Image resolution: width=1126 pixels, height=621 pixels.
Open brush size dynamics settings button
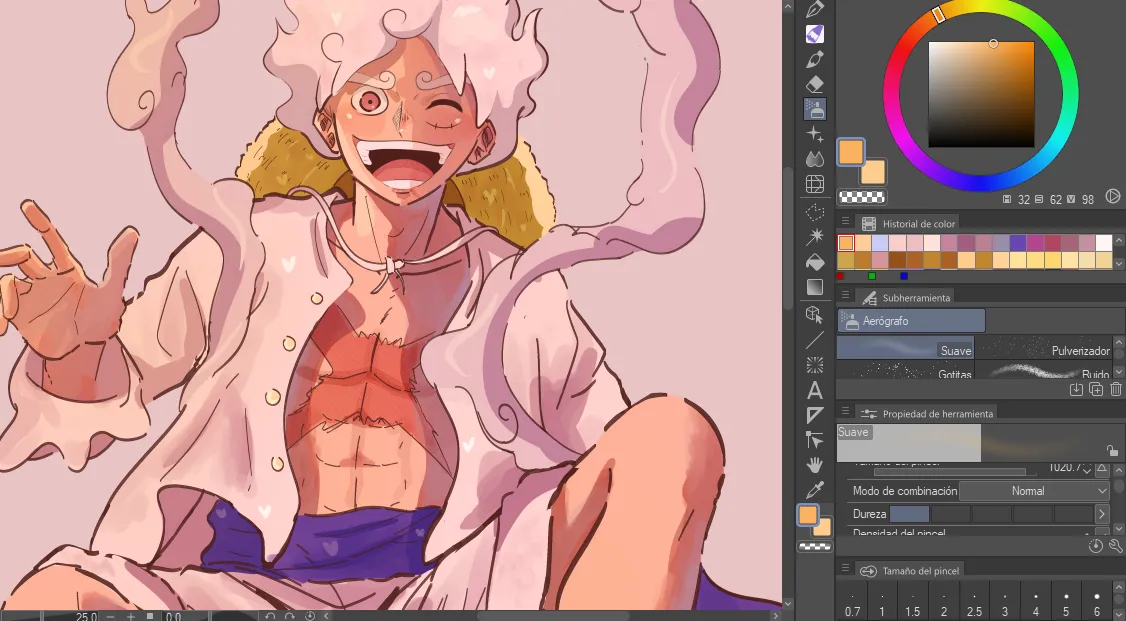1102,470
